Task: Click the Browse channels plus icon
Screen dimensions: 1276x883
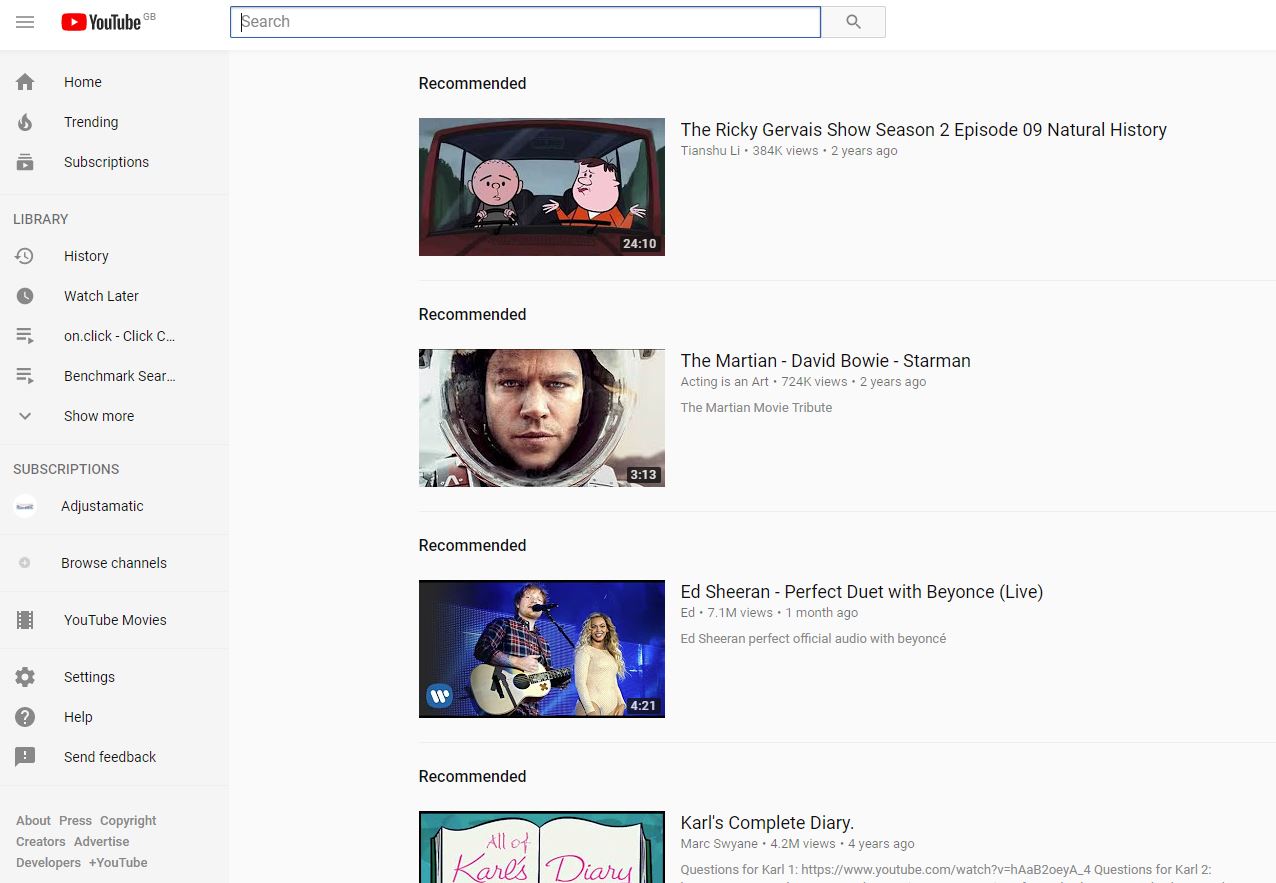Action: [25, 563]
